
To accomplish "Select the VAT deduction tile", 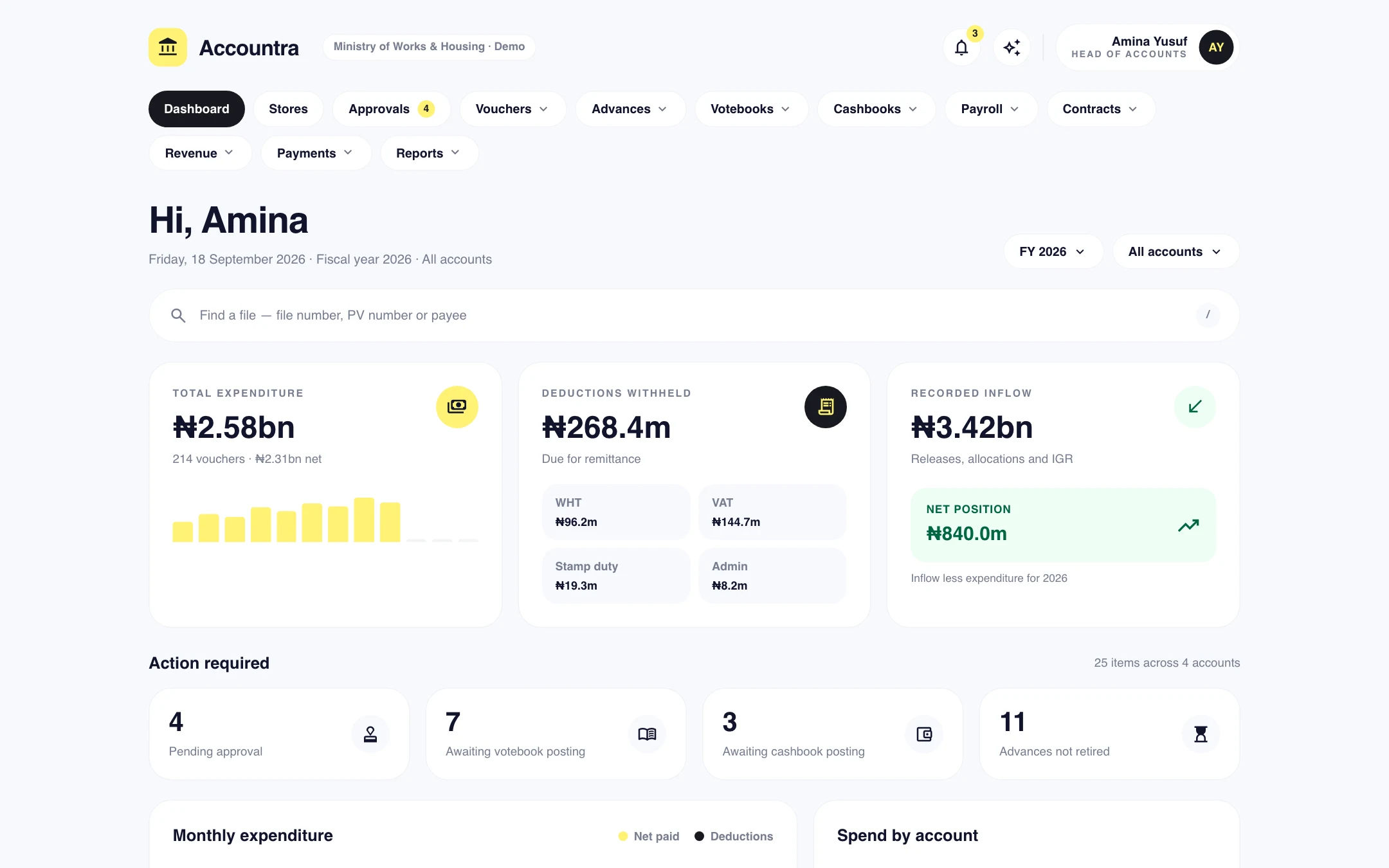I will pos(772,512).
